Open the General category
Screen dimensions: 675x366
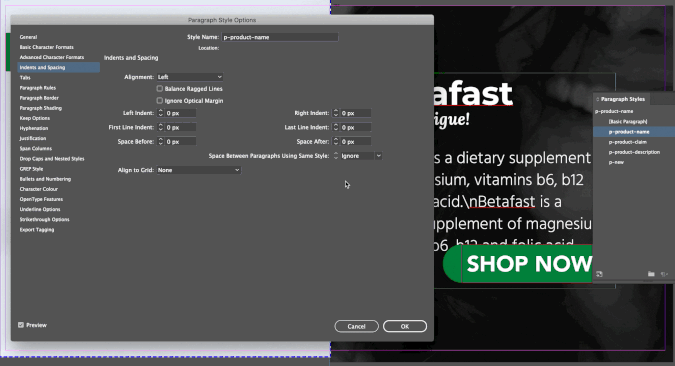point(28,37)
